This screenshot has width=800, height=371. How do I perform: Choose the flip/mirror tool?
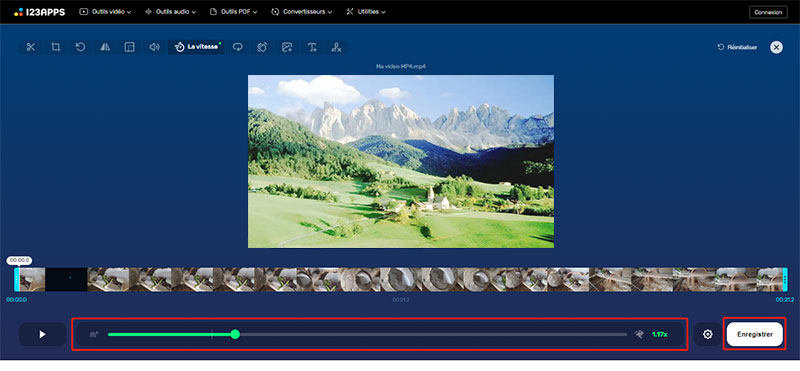pyautogui.click(x=105, y=47)
